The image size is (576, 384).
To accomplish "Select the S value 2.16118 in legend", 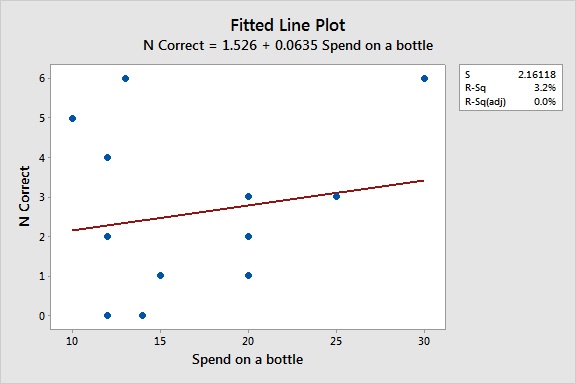I will (537, 75).
